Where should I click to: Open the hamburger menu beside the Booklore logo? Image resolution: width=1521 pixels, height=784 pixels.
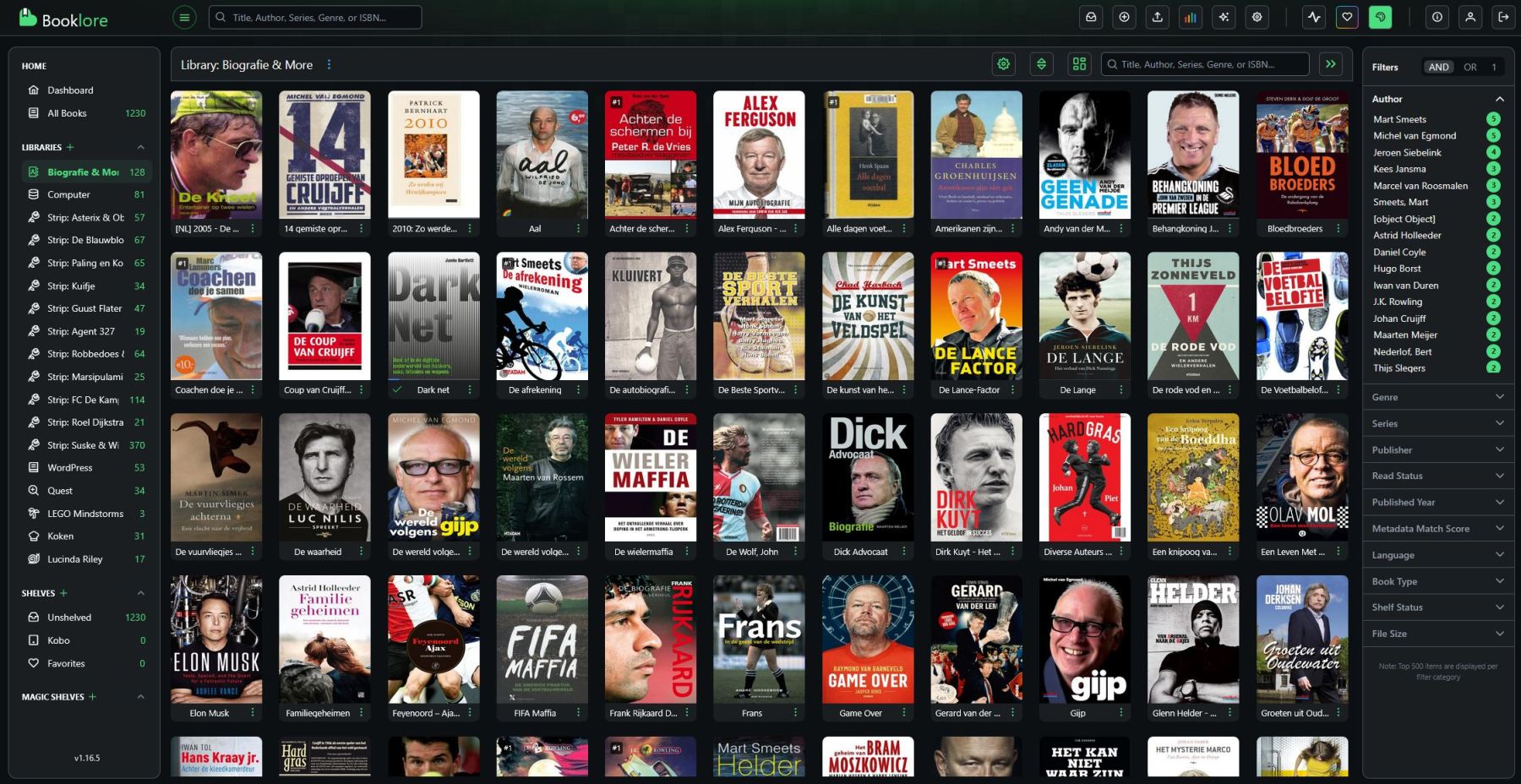point(184,17)
